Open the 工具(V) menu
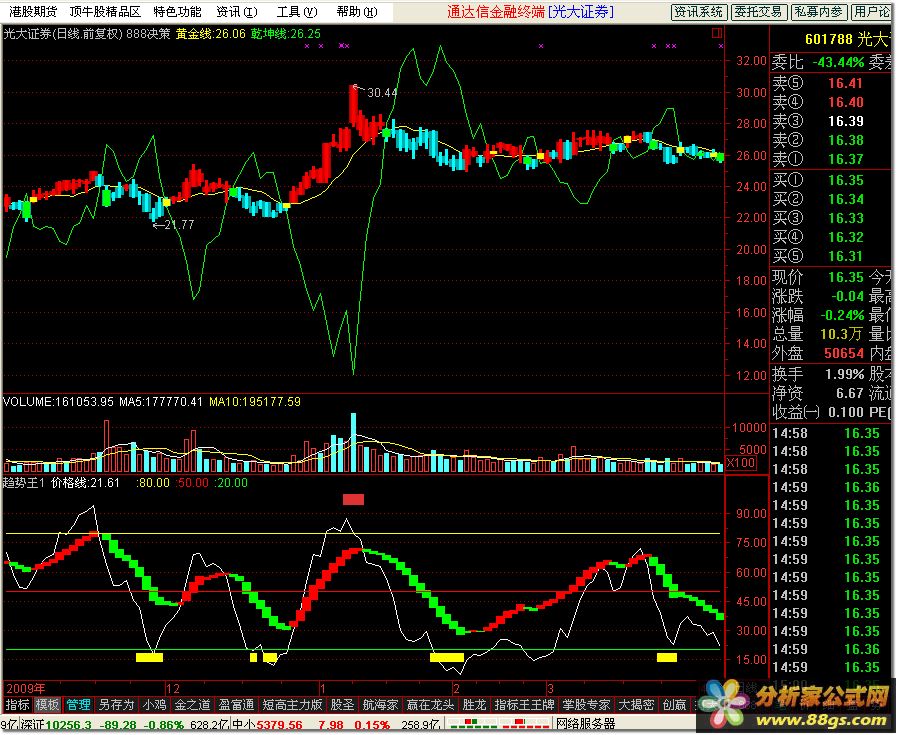 tap(297, 11)
